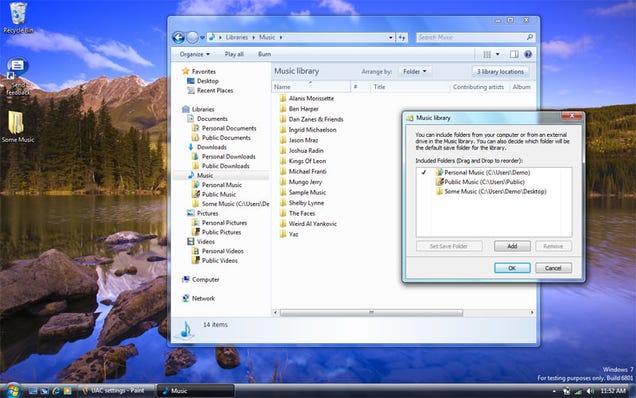Click the Forward navigation arrow in Explorer
Image resolution: width=636 pixels, height=398 pixels.
193,37
